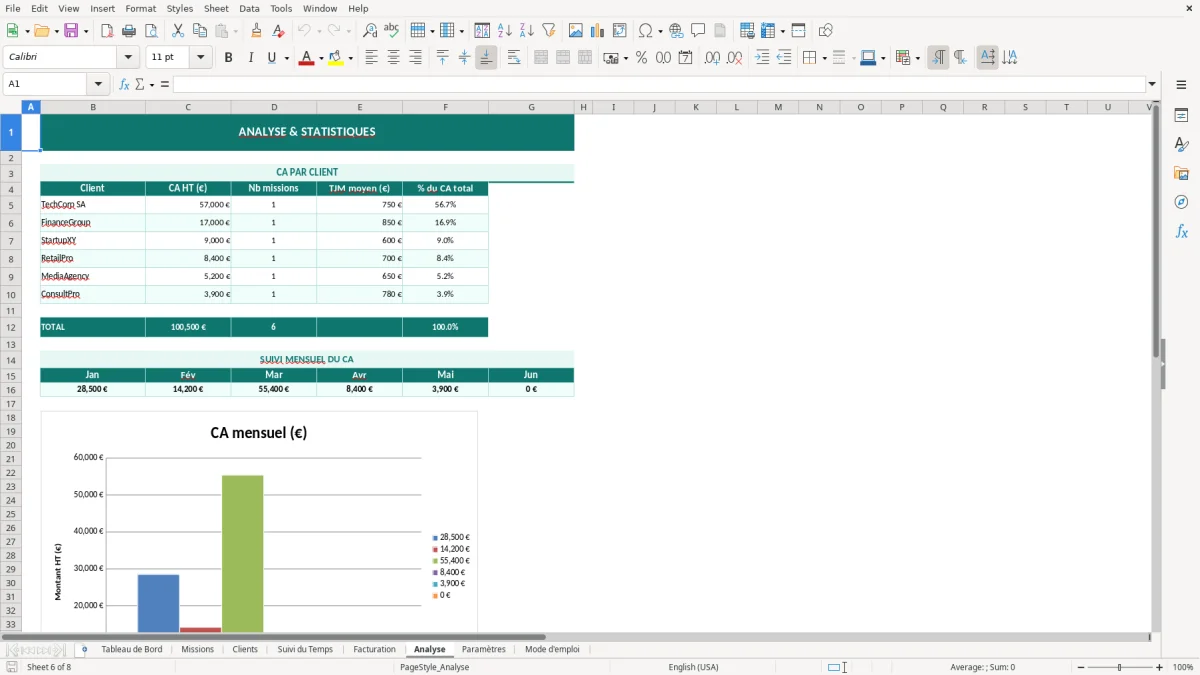Sort ascending A to Z
The height and width of the screenshot is (675, 1200).
tap(505, 31)
